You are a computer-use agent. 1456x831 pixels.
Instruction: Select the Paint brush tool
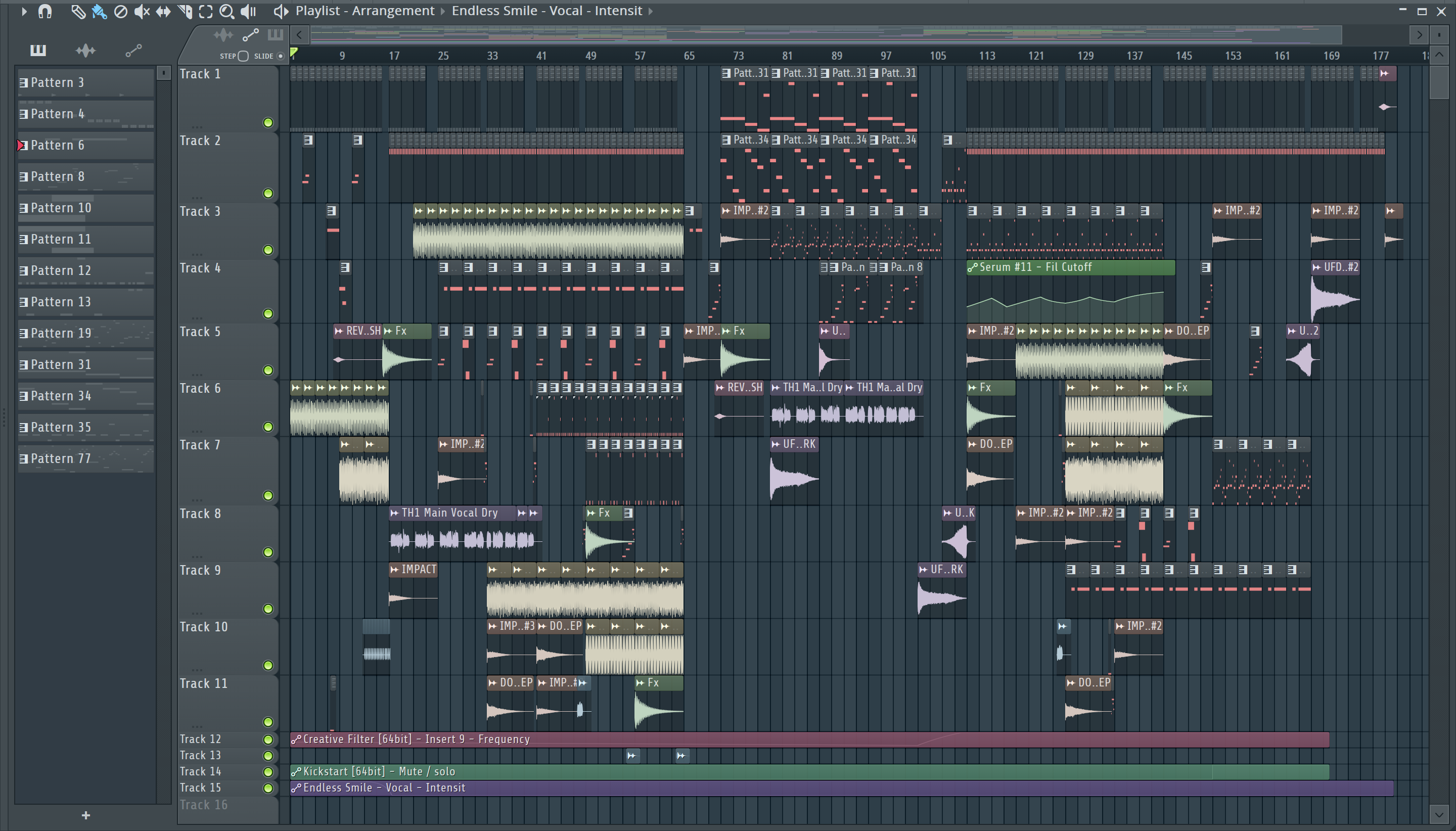99,11
